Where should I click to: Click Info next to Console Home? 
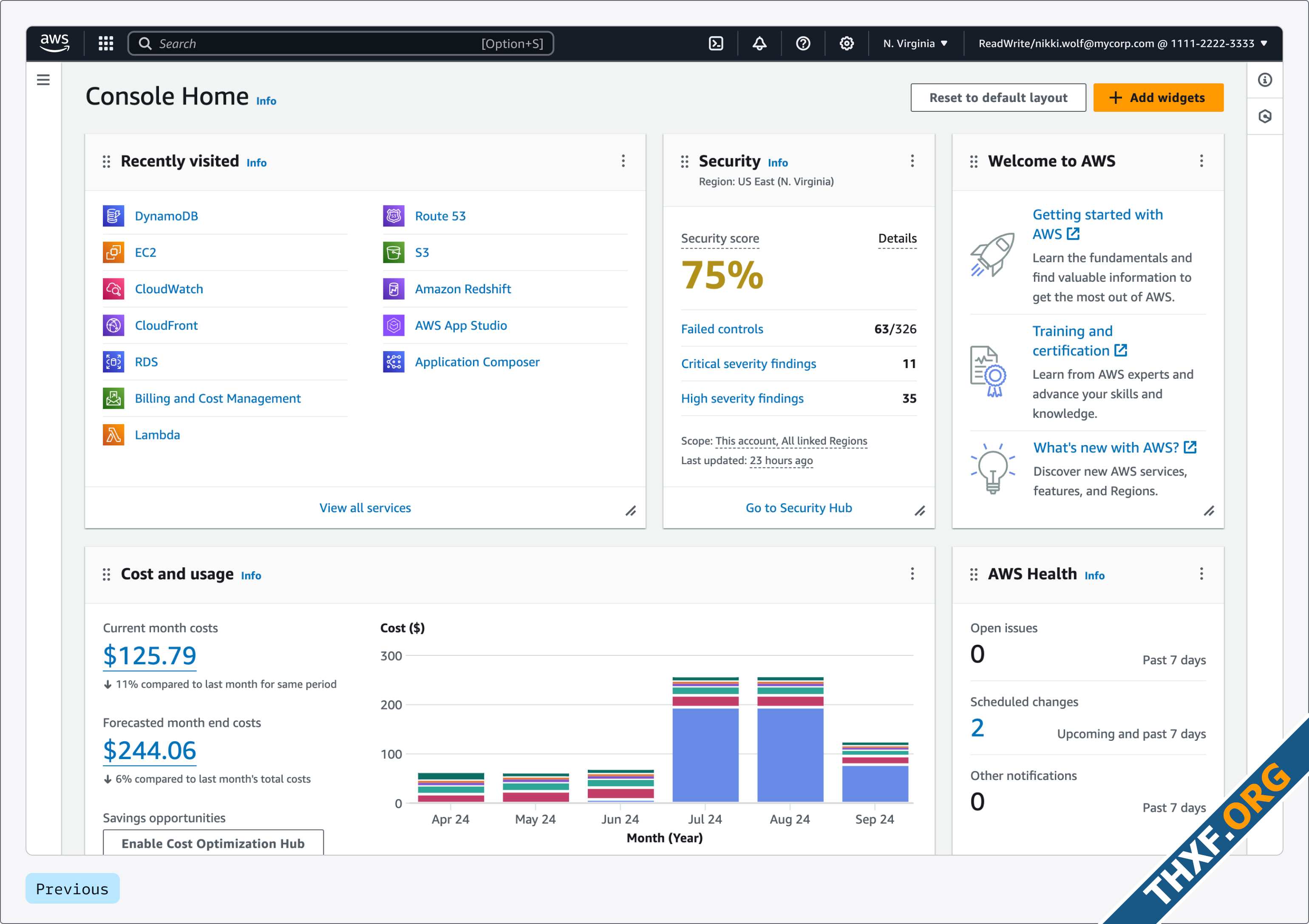click(x=266, y=101)
